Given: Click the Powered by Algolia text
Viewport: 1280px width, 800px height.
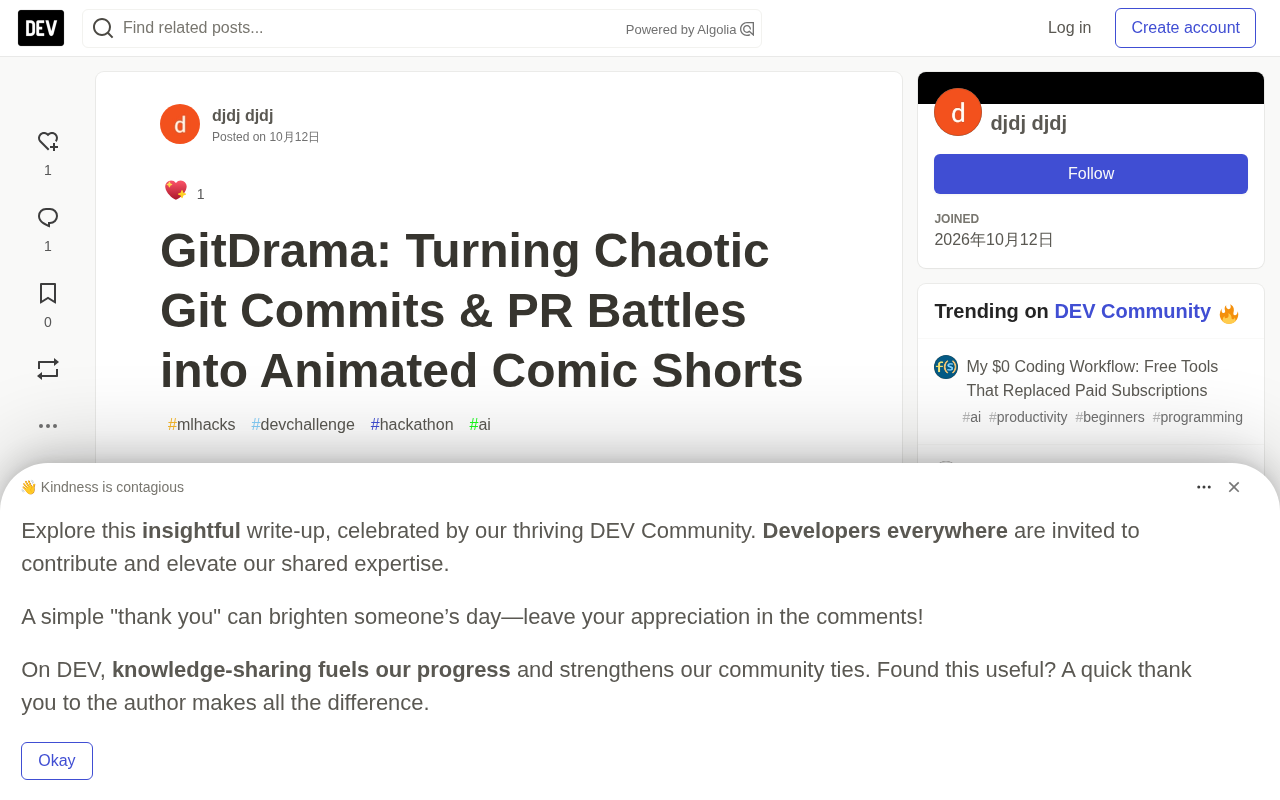Looking at the screenshot, I should [681, 30].
